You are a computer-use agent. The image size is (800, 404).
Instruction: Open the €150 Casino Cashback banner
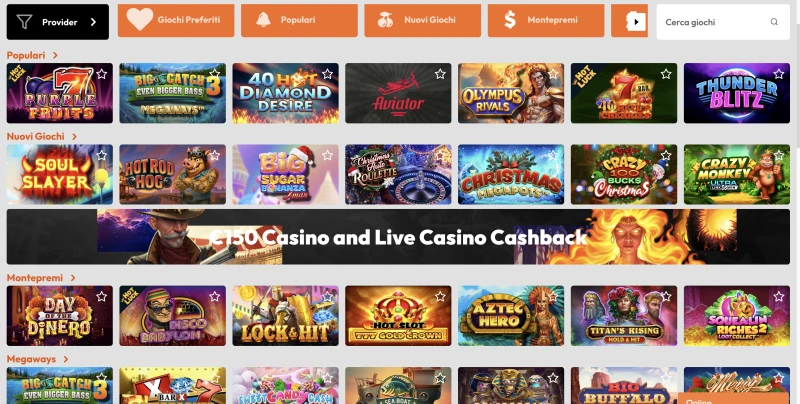[x=398, y=237]
